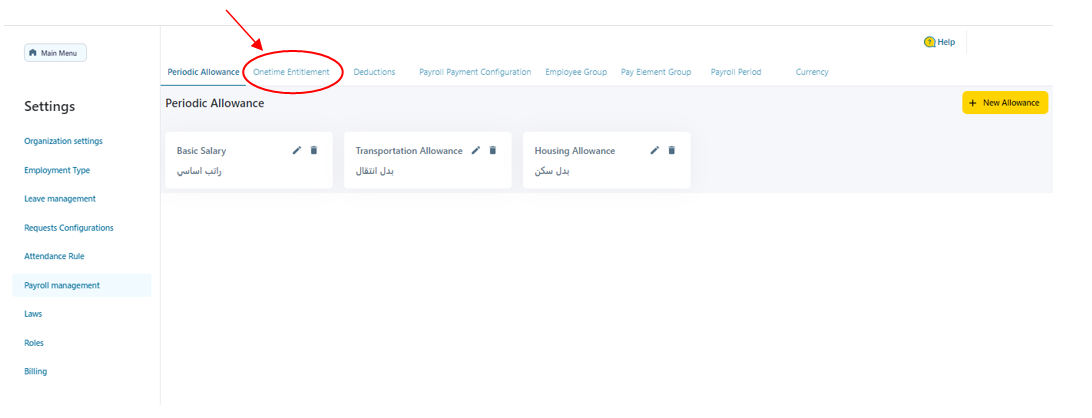
Task: Click the Help icon
Action: tap(930, 42)
